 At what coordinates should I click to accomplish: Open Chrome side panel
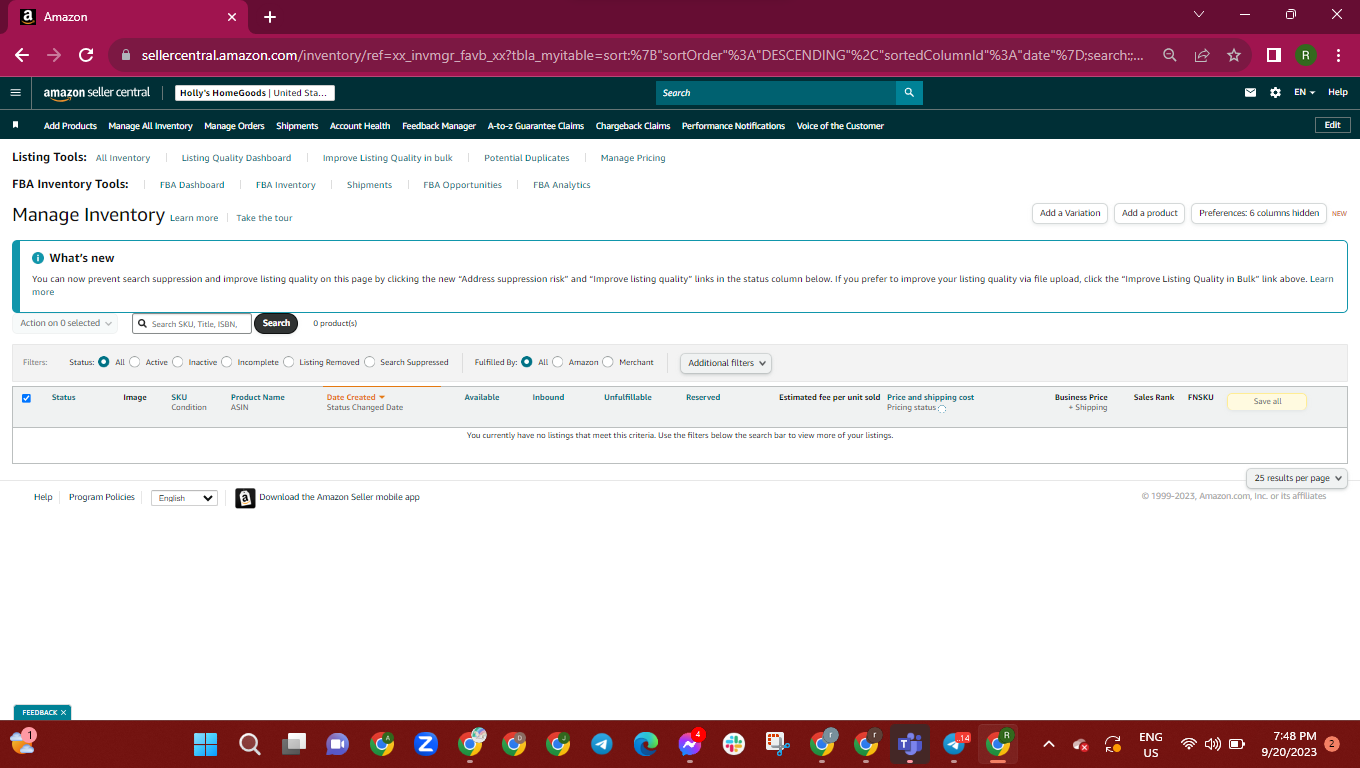point(1274,55)
